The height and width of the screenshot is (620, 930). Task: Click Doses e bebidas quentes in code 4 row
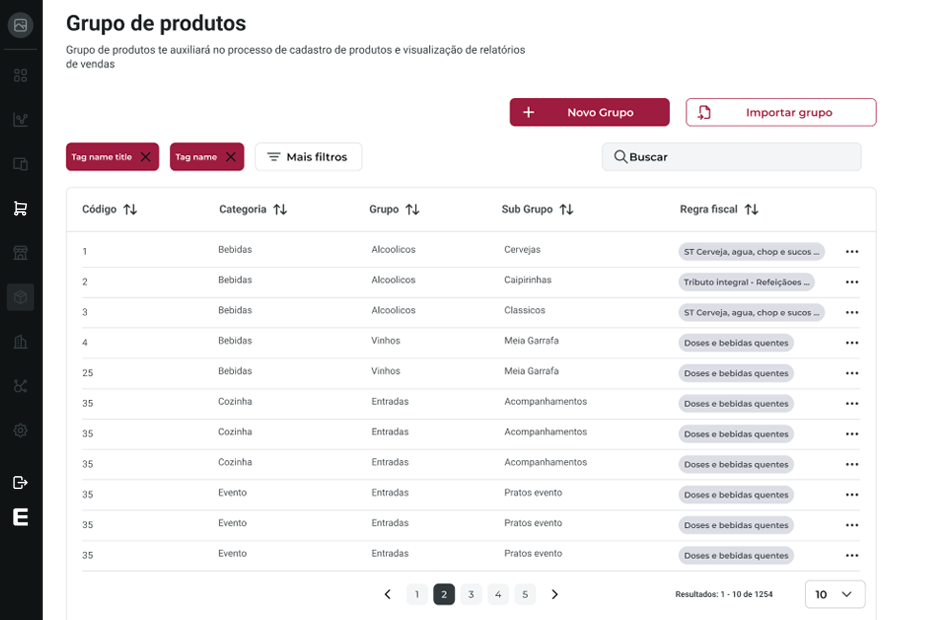coord(736,343)
